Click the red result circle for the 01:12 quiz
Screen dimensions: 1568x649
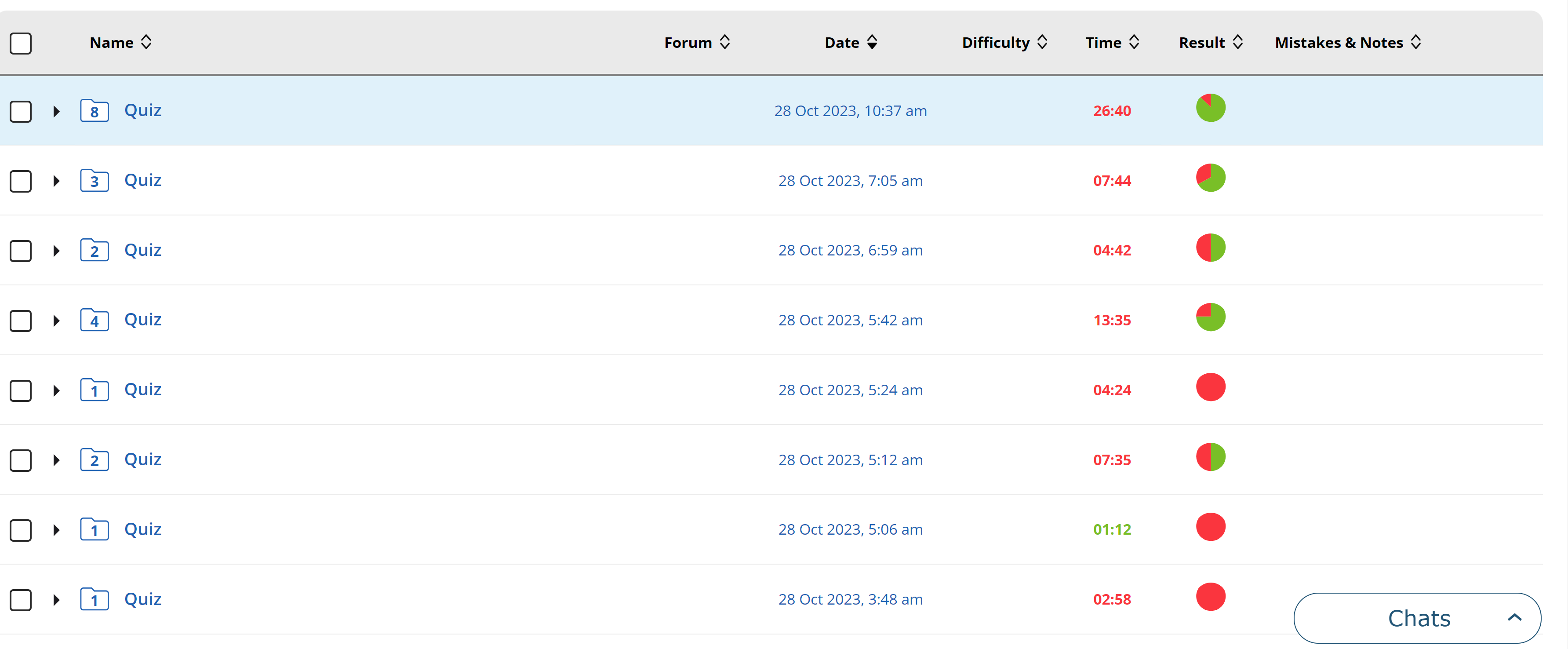tap(1210, 527)
